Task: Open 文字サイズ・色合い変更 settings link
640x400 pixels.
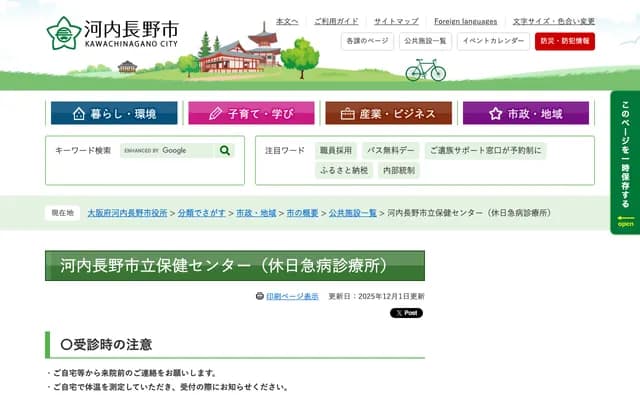Action: coord(553,21)
